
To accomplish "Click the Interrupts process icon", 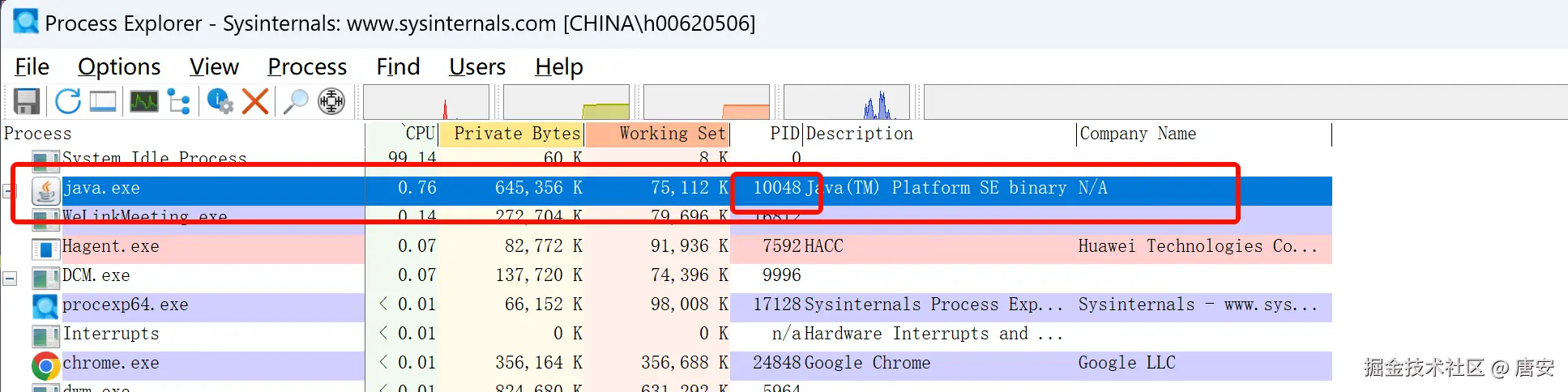I will tap(46, 335).
